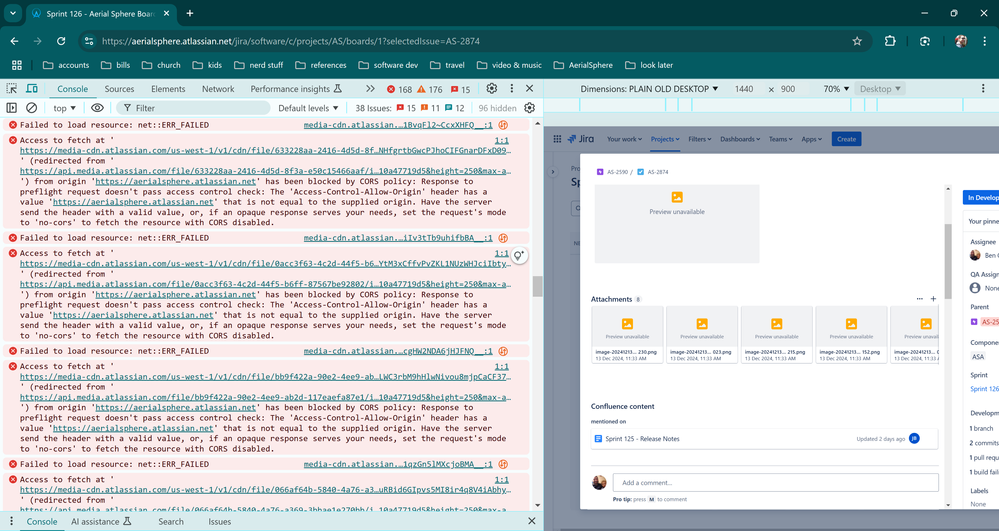The height and width of the screenshot is (531, 999).
Task: Switch to the Sources panel tab
Action: pyautogui.click(x=119, y=89)
